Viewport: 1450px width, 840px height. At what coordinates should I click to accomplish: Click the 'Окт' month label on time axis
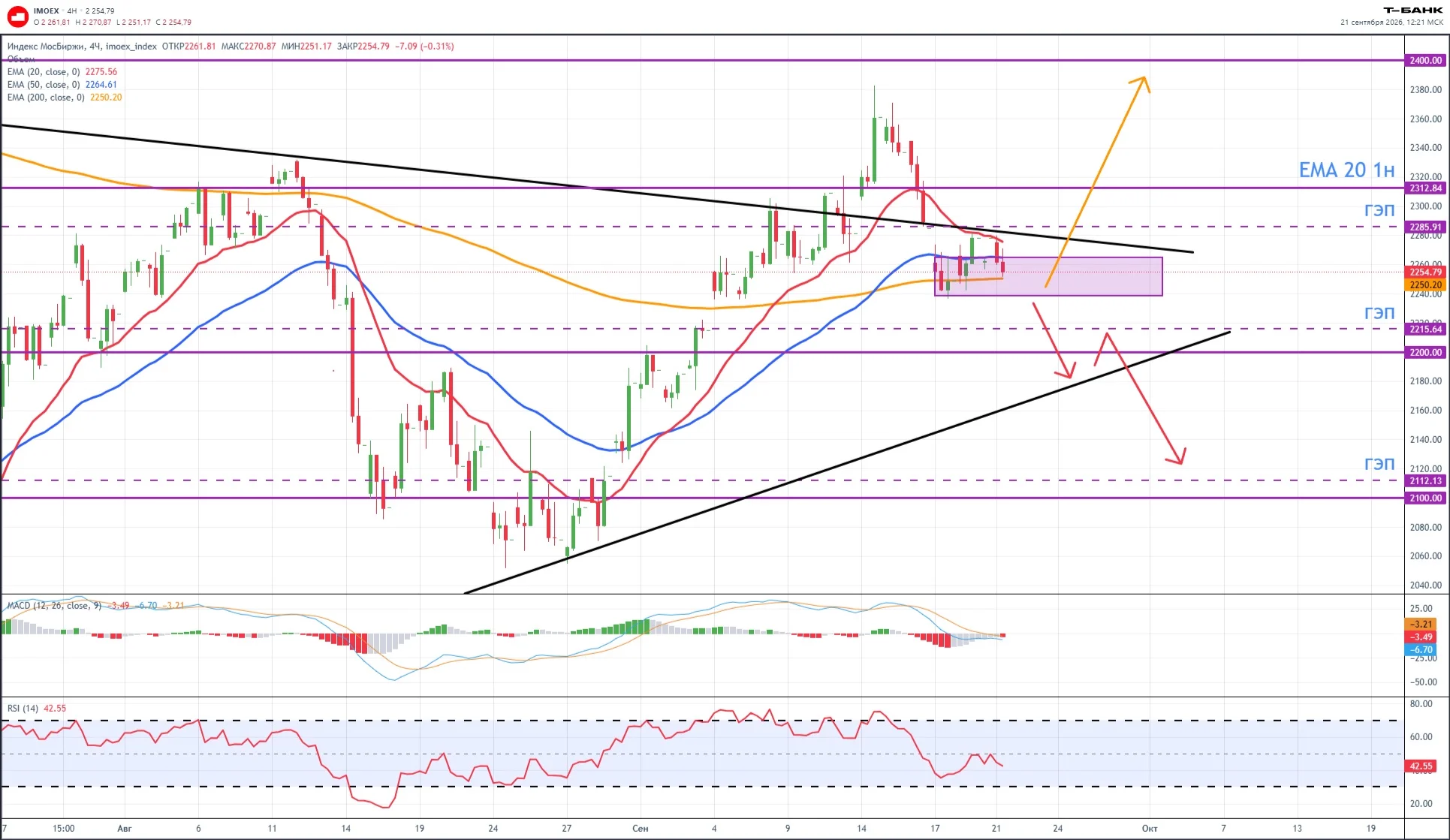click(1150, 828)
